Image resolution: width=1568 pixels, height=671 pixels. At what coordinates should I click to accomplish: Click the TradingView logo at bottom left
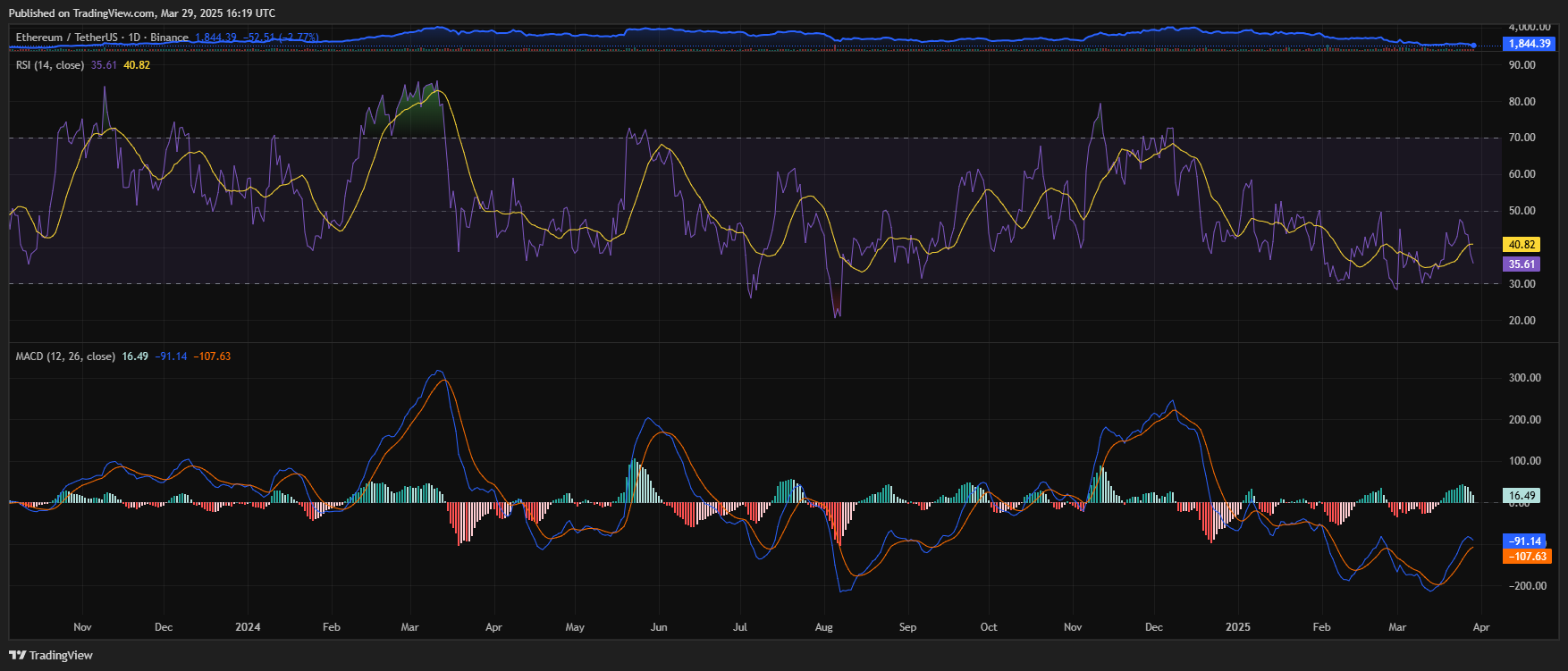point(51,655)
